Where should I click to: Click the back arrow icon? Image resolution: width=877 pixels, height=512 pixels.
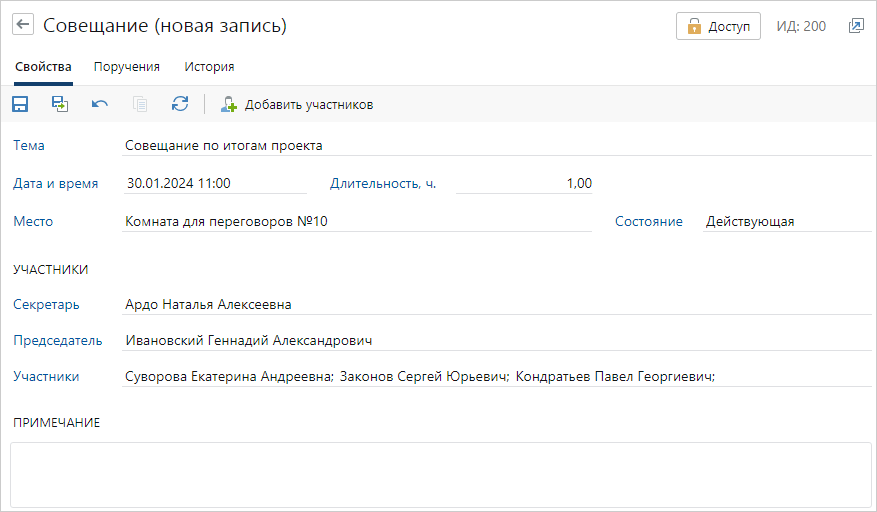pyautogui.click(x=23, y=25)
